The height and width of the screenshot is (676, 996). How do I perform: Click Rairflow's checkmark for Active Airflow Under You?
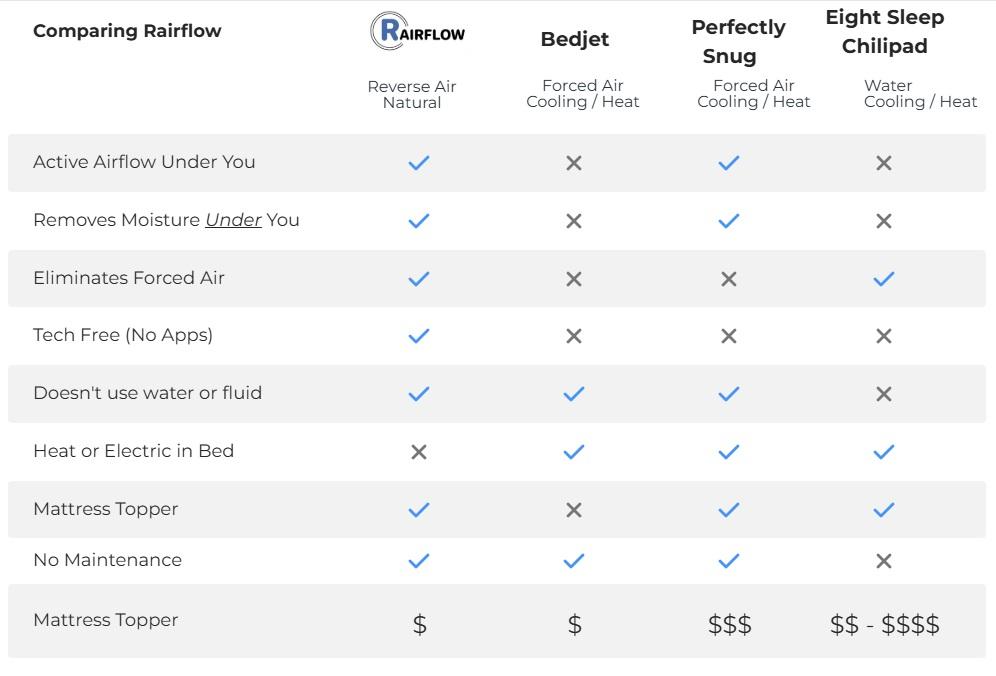coord(419,163)
